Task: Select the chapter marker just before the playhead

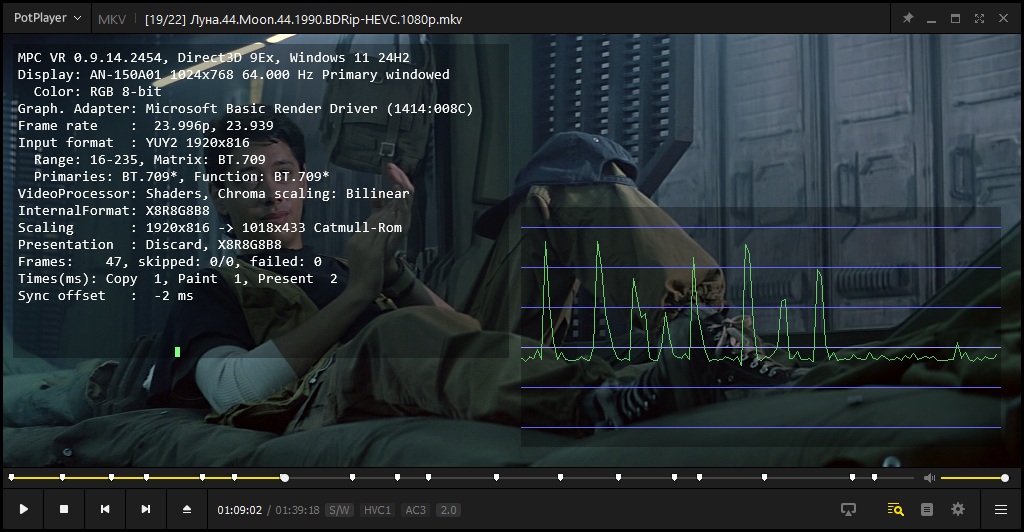Action: click(x=234, y=478)
